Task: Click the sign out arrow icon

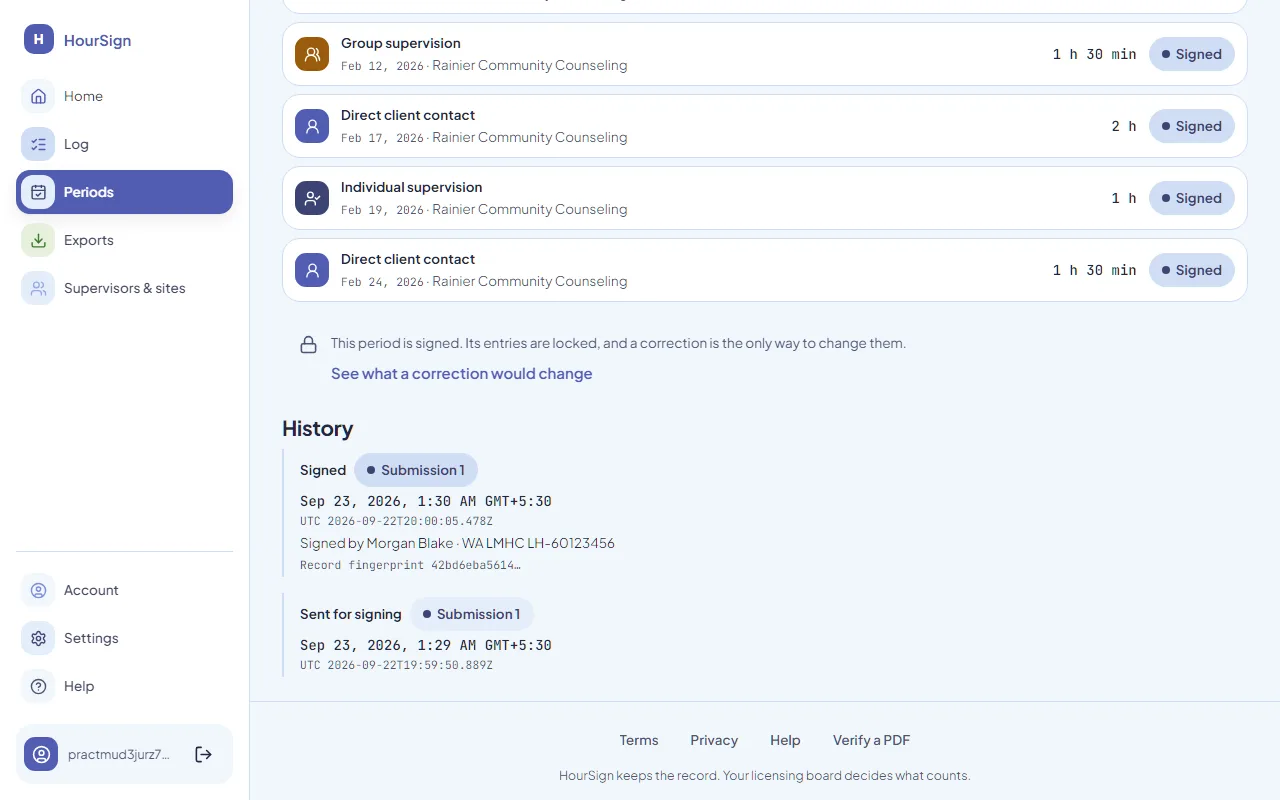Action: tap(203, 754)
